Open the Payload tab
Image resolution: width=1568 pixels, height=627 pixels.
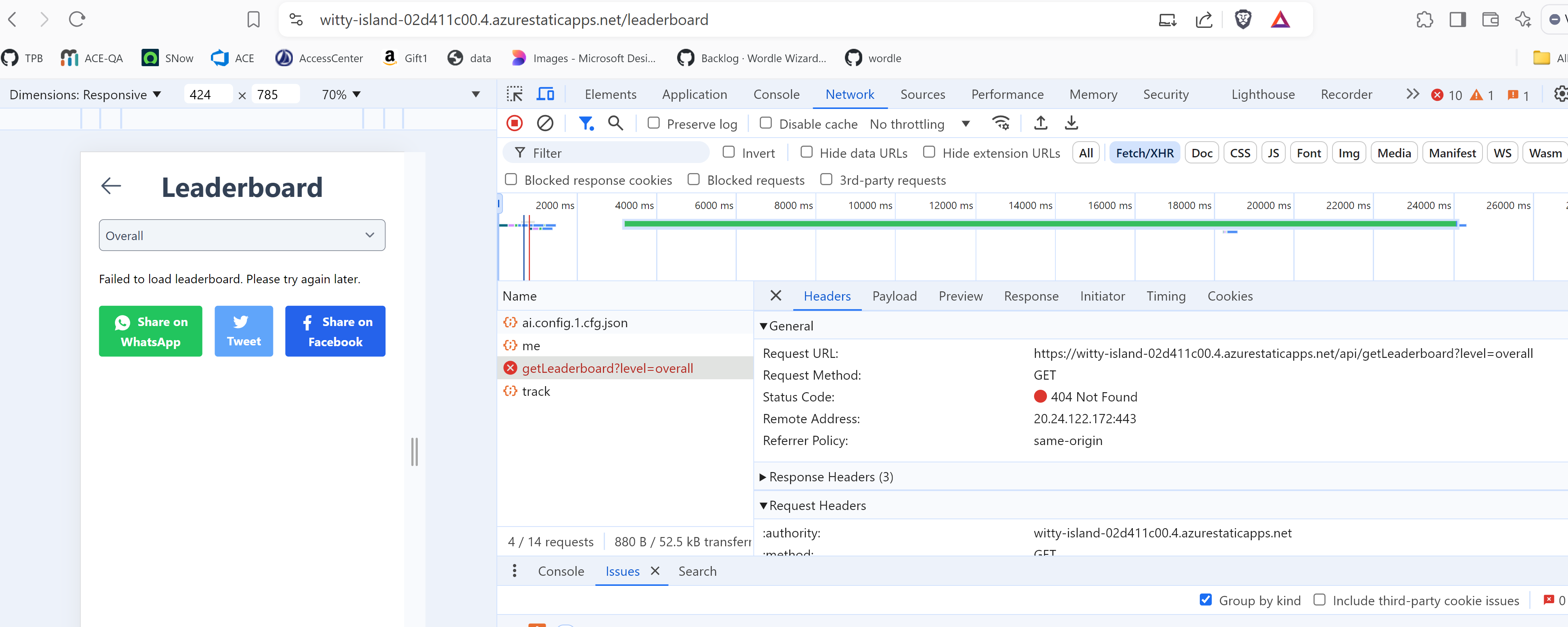pos(894,296)
